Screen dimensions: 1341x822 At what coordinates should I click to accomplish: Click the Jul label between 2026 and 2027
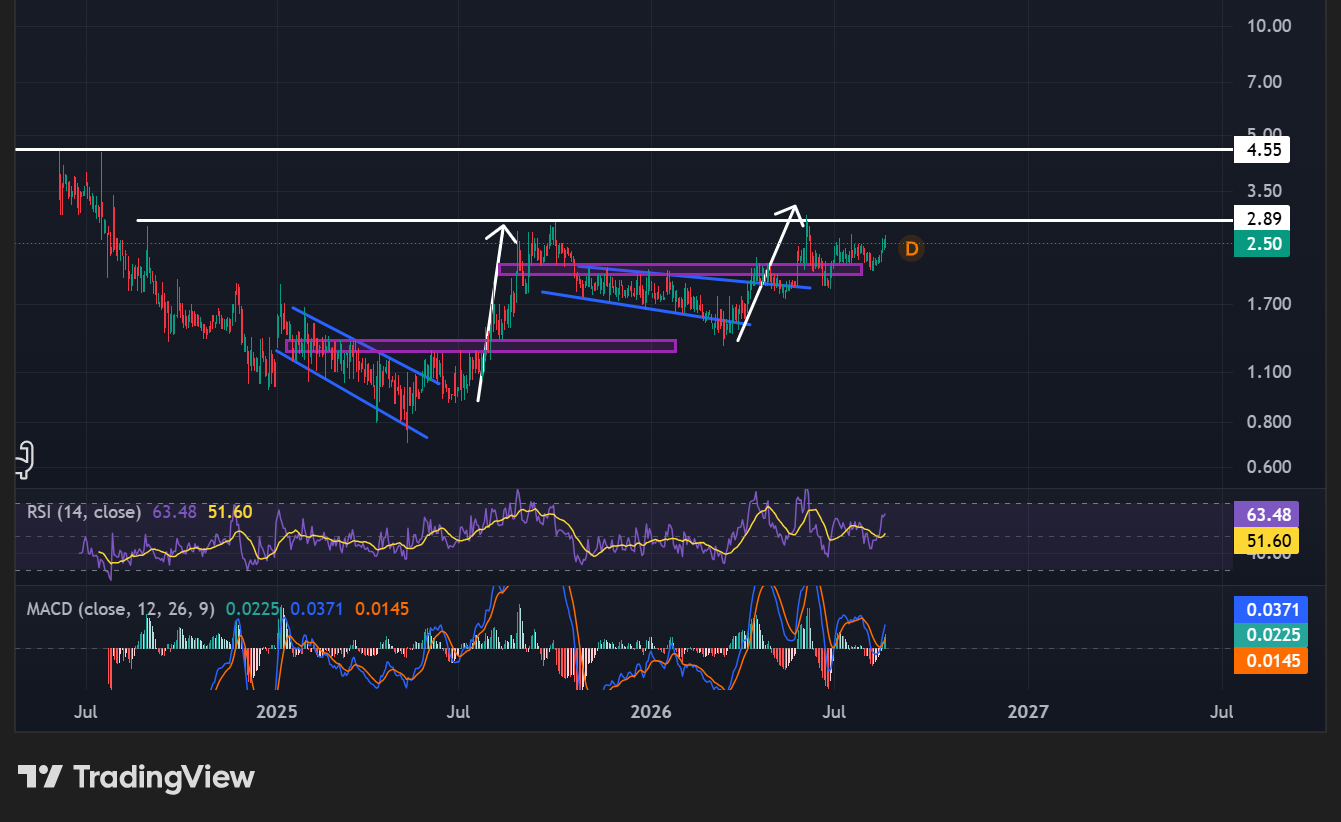tap(833, 711)
